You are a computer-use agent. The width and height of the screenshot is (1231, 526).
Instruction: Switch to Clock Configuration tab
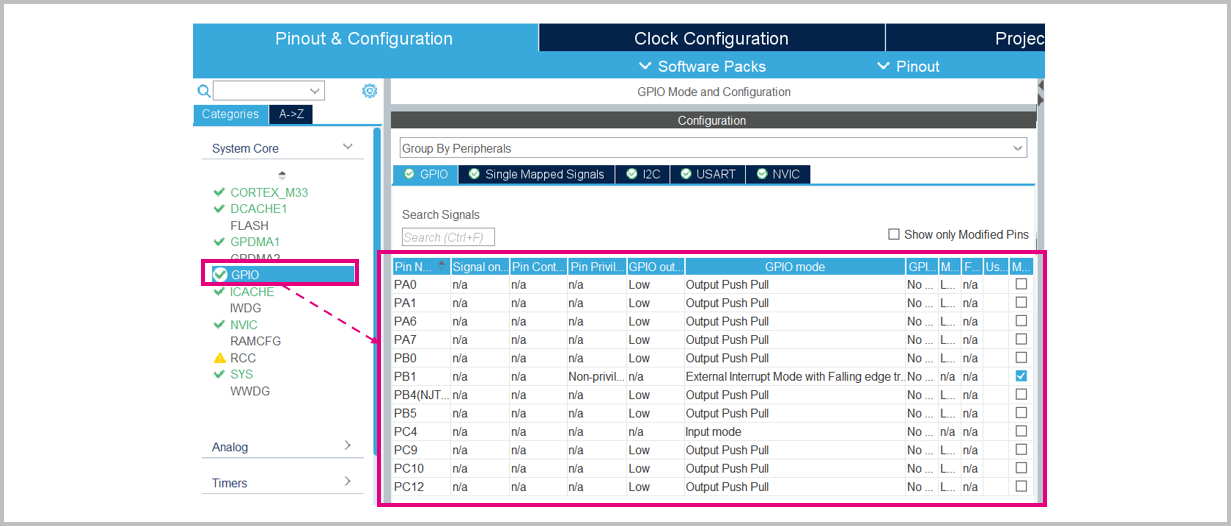(711, 39)
